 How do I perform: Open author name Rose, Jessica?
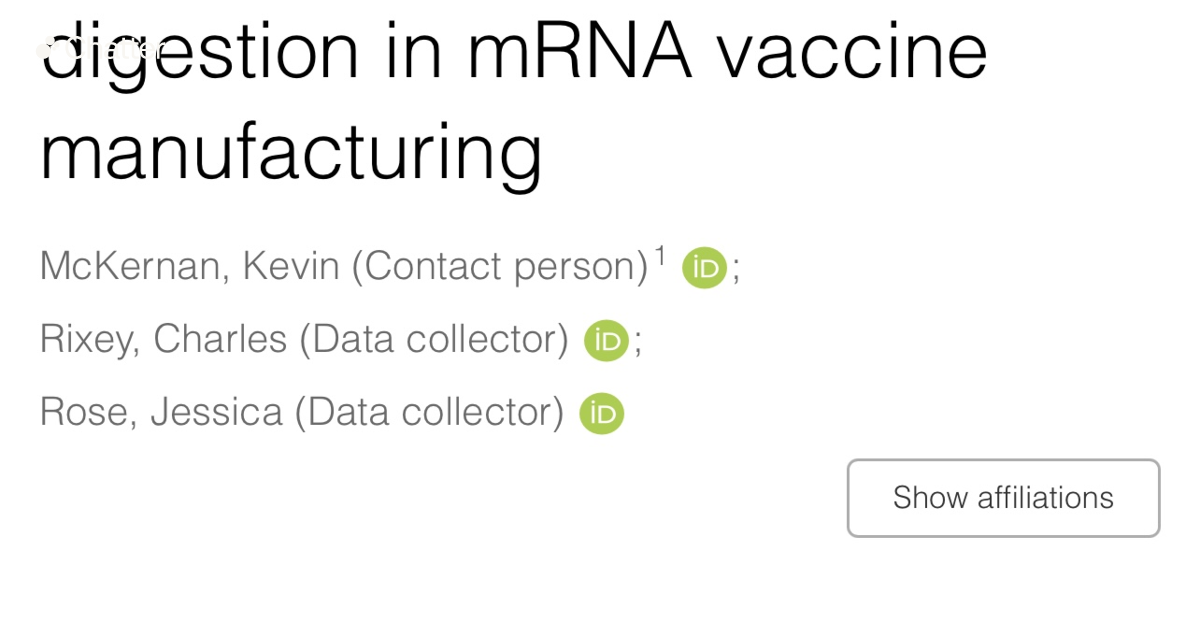tap(160, 412)
